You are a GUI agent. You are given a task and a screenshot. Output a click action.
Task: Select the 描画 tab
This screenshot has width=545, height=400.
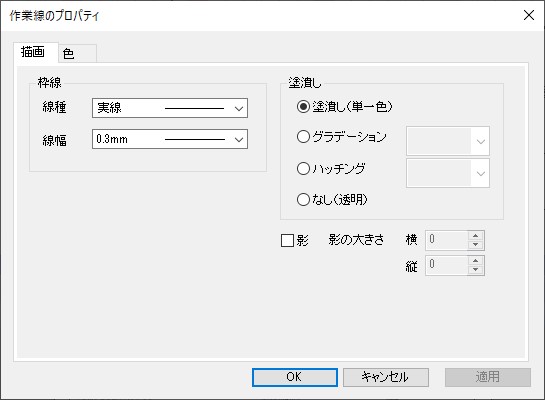(x=35, y=52)
